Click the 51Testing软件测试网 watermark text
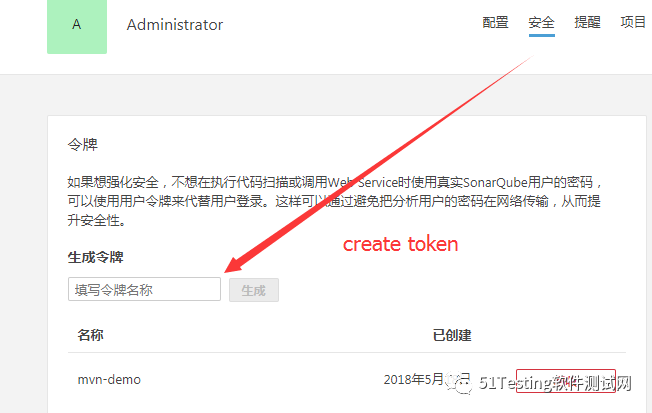652x413 pixels. click(555, 383)
